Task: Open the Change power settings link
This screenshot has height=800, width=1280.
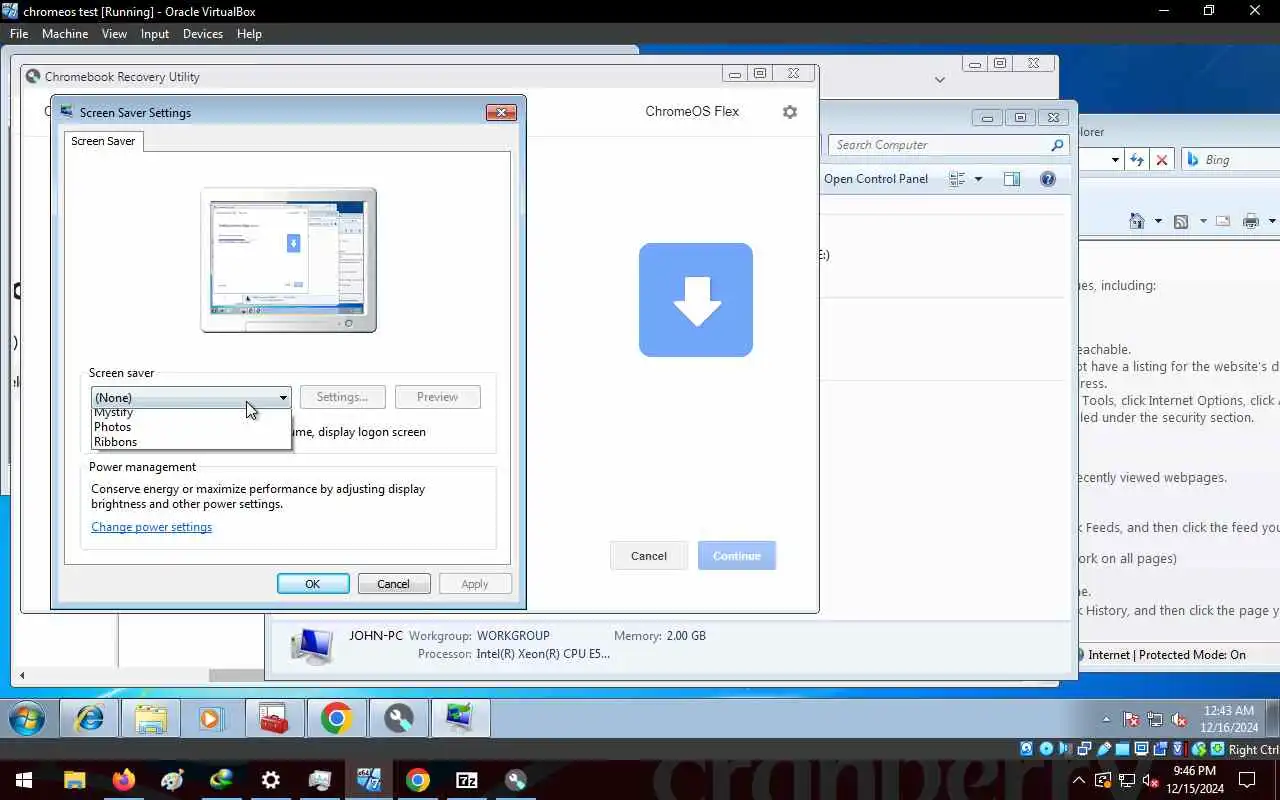Action: click(x=152, y=527)
